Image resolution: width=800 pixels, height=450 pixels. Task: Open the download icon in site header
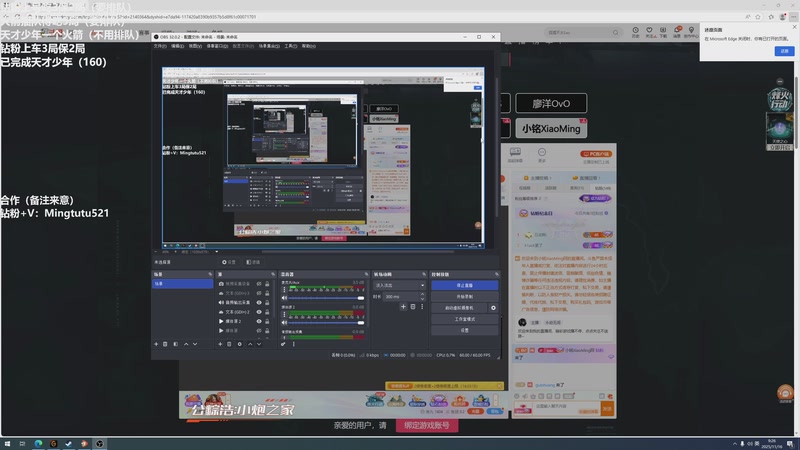coord(663,31)
